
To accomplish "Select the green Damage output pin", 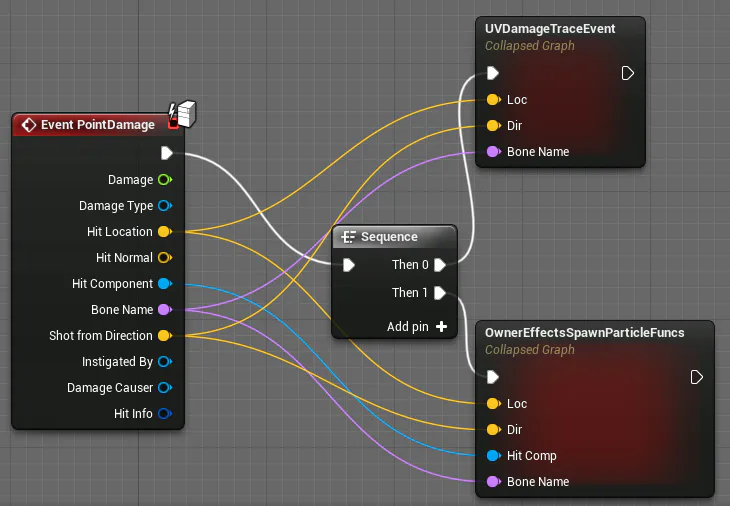I will (x=165, y=180).
